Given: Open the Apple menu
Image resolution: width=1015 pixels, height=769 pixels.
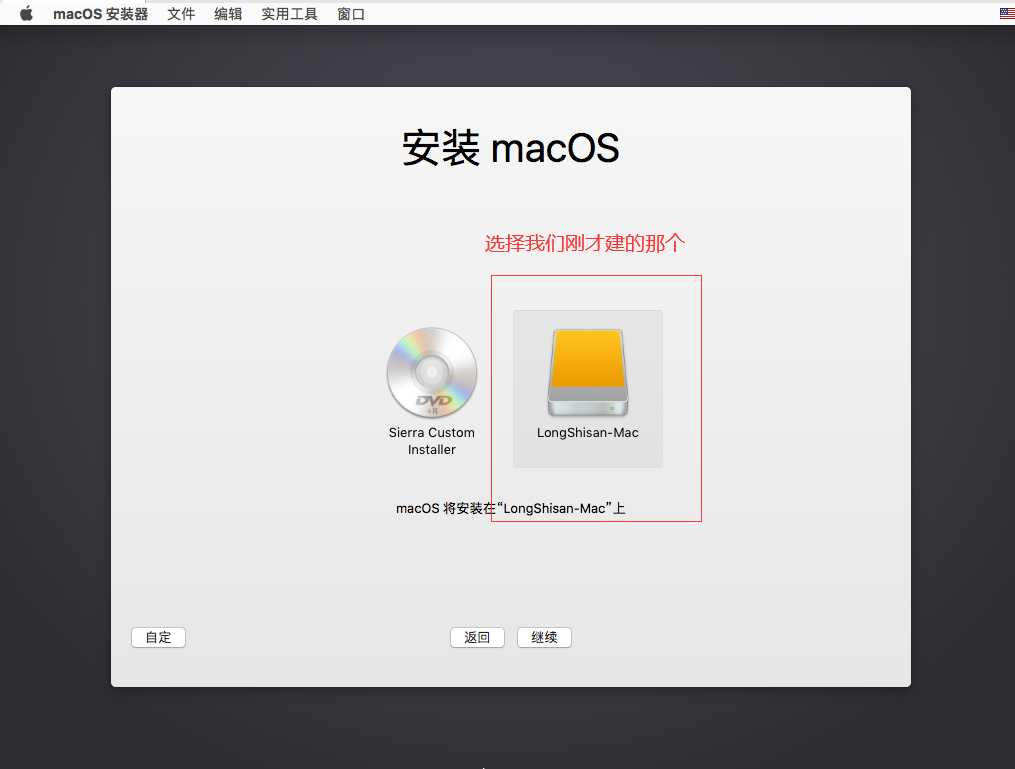Looking at the screenshot, I should (x=26, y=14).
